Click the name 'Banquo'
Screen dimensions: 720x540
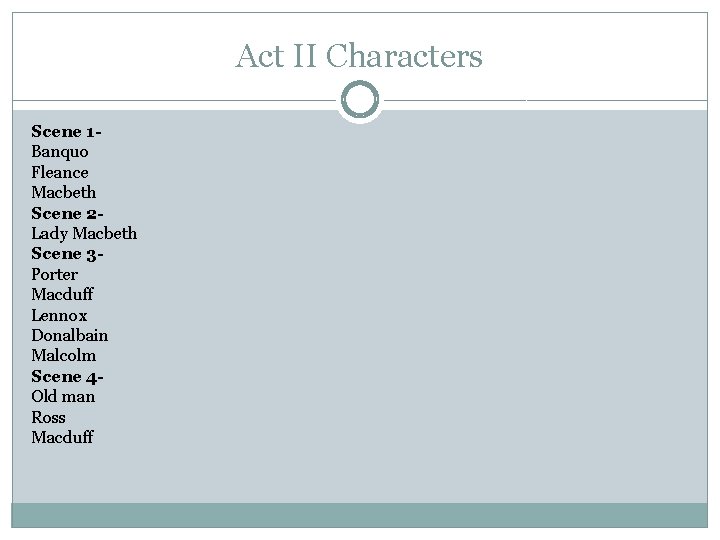[60, 152]
